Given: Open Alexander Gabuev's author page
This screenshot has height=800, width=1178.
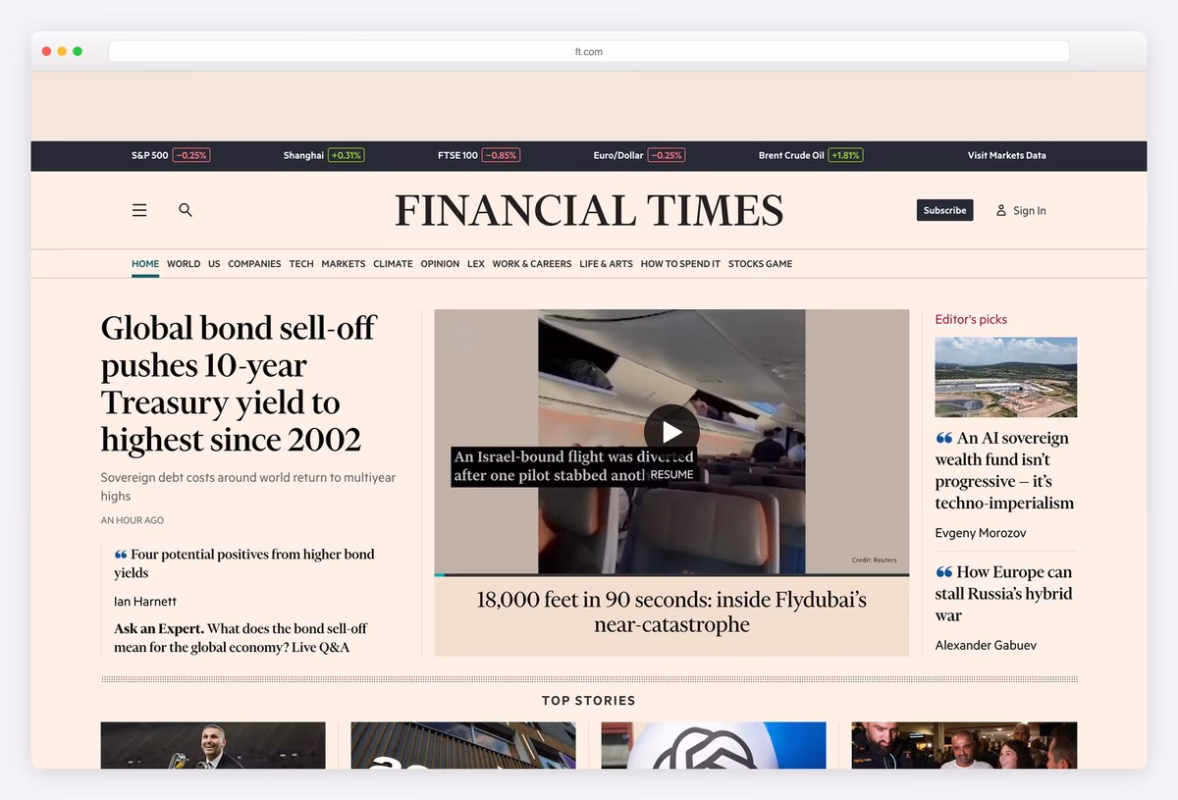Looking at the screenshot, I should pos(986,645).
